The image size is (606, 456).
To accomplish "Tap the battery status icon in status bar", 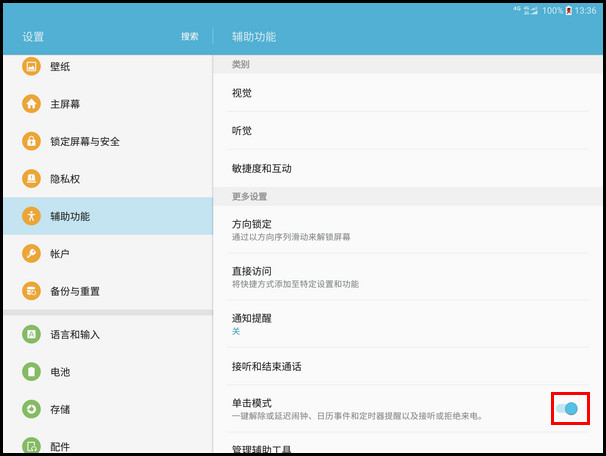I will pyautogui.click(x=569, y=11).
